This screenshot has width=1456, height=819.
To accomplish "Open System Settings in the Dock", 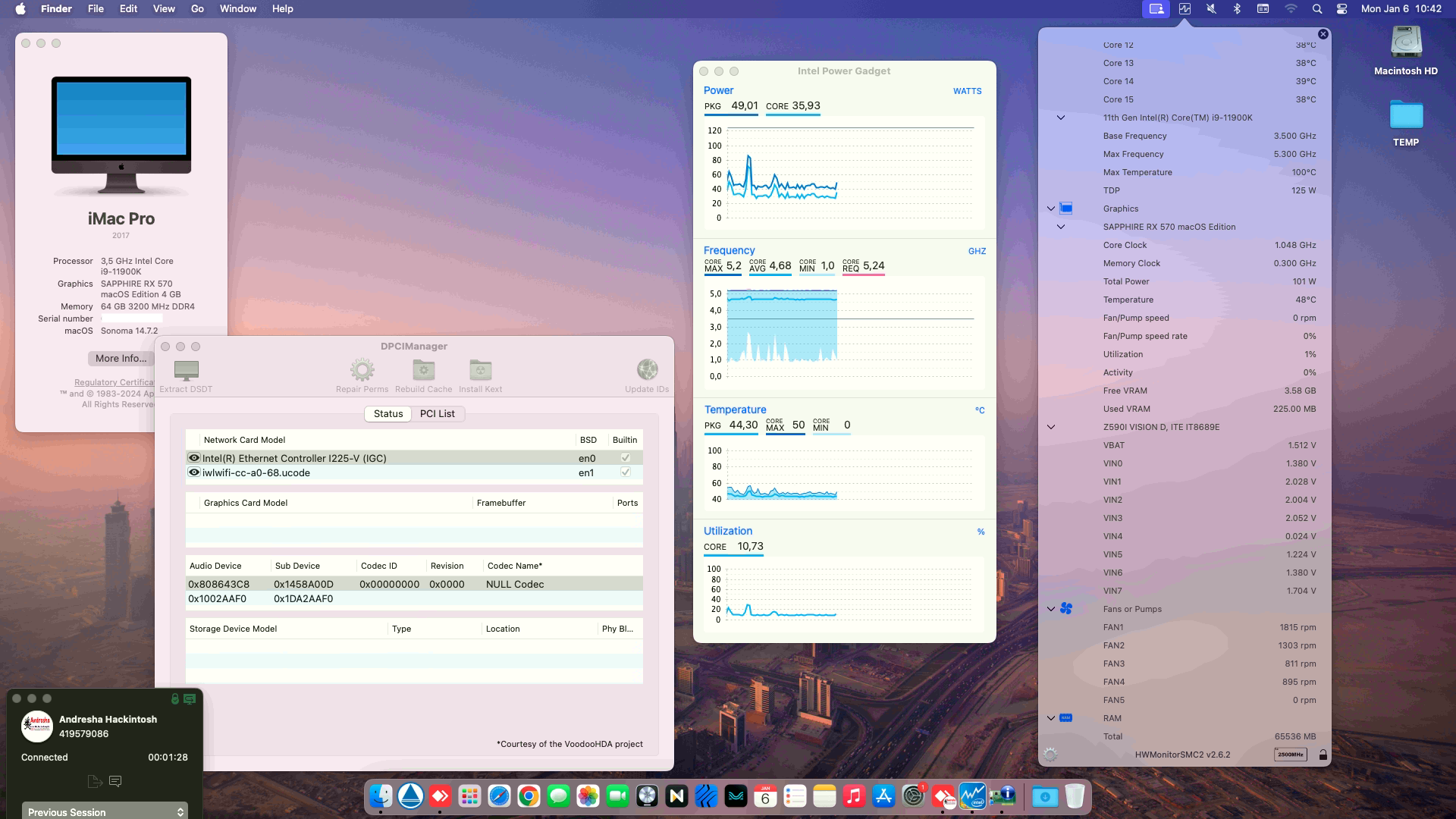I will [x=913, y=796].
